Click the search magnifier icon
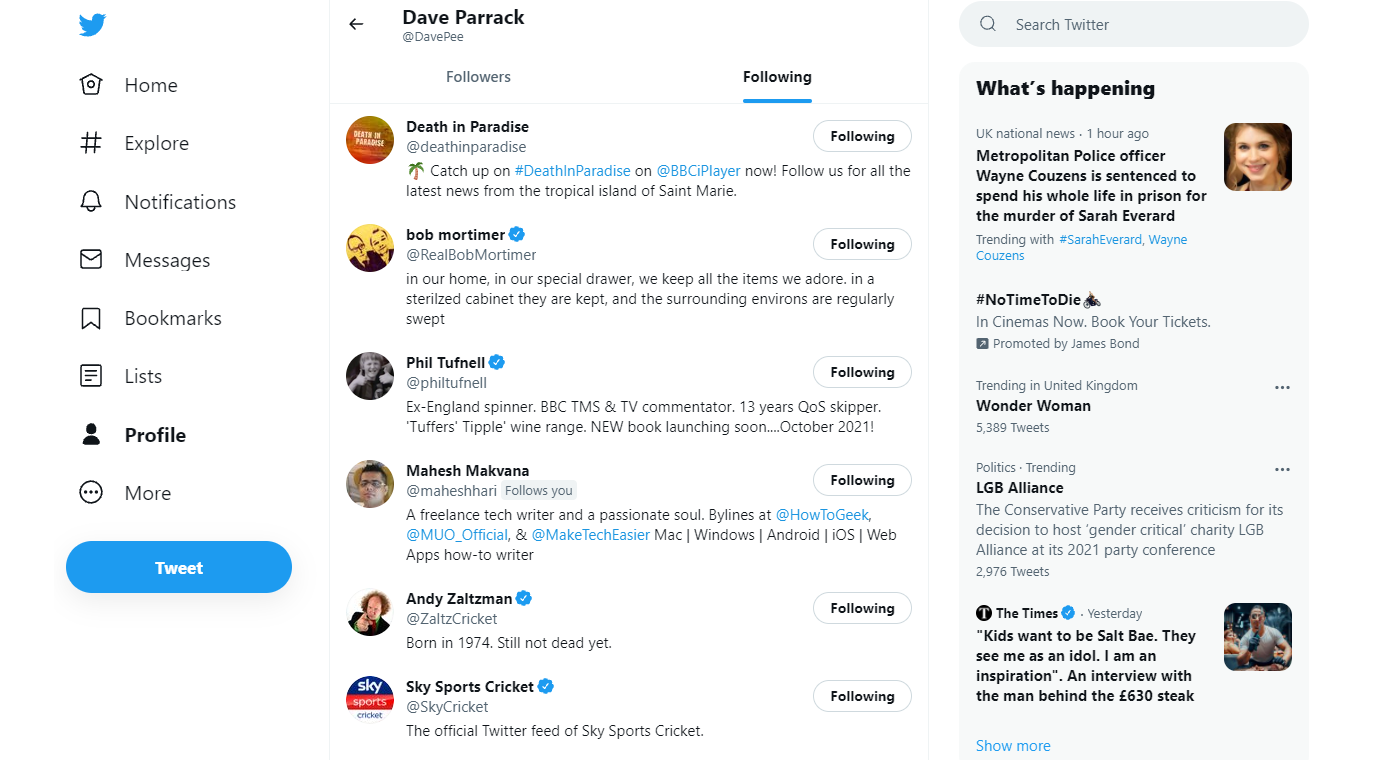Viewport: 1379px width, 760px height. pyautogui.click(x=988, y=23)
